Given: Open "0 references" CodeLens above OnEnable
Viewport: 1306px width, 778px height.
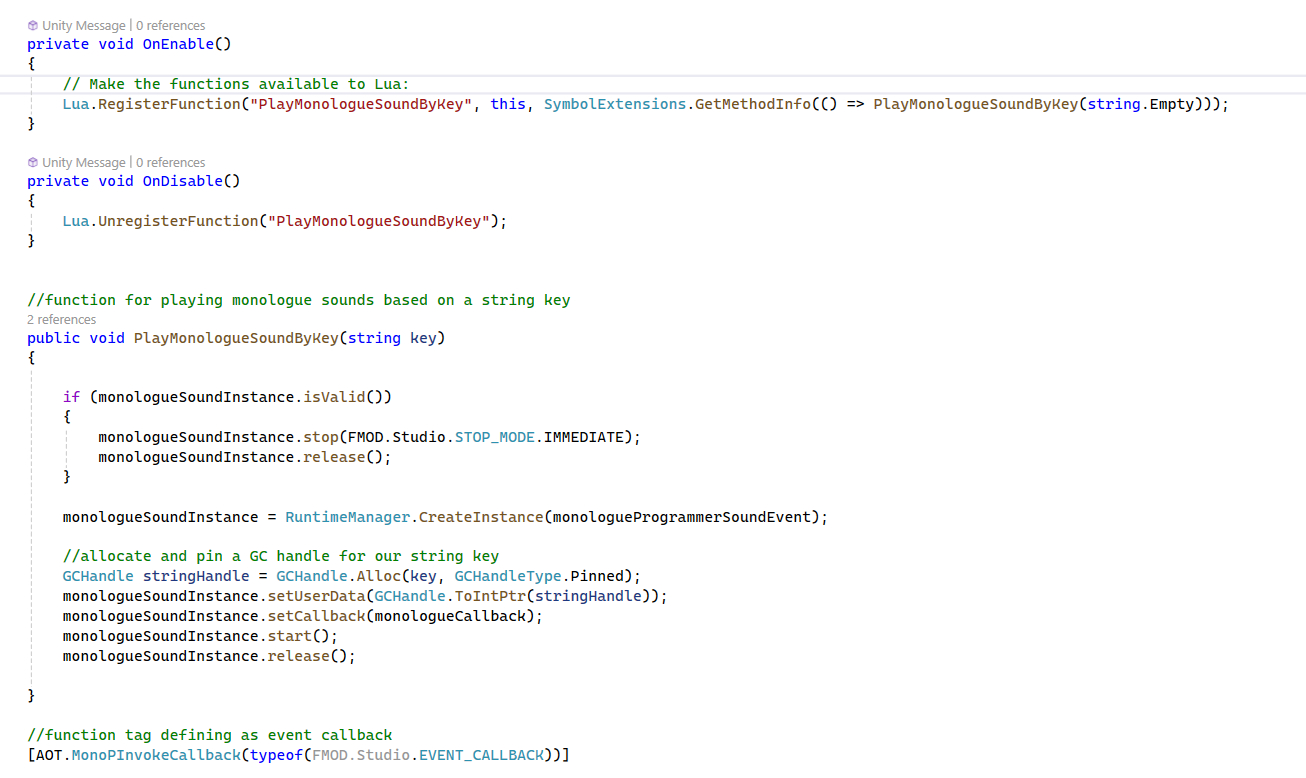Looking at the screenshot, I should 170,25.
